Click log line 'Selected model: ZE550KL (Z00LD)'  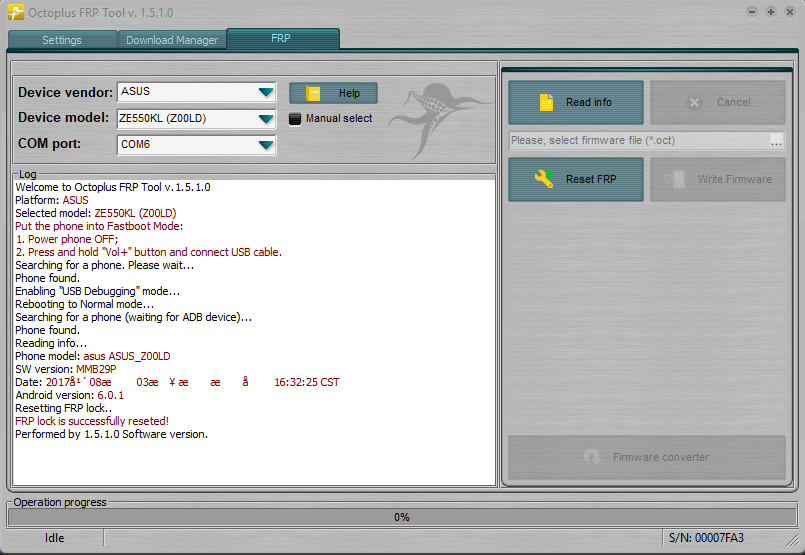95,213
